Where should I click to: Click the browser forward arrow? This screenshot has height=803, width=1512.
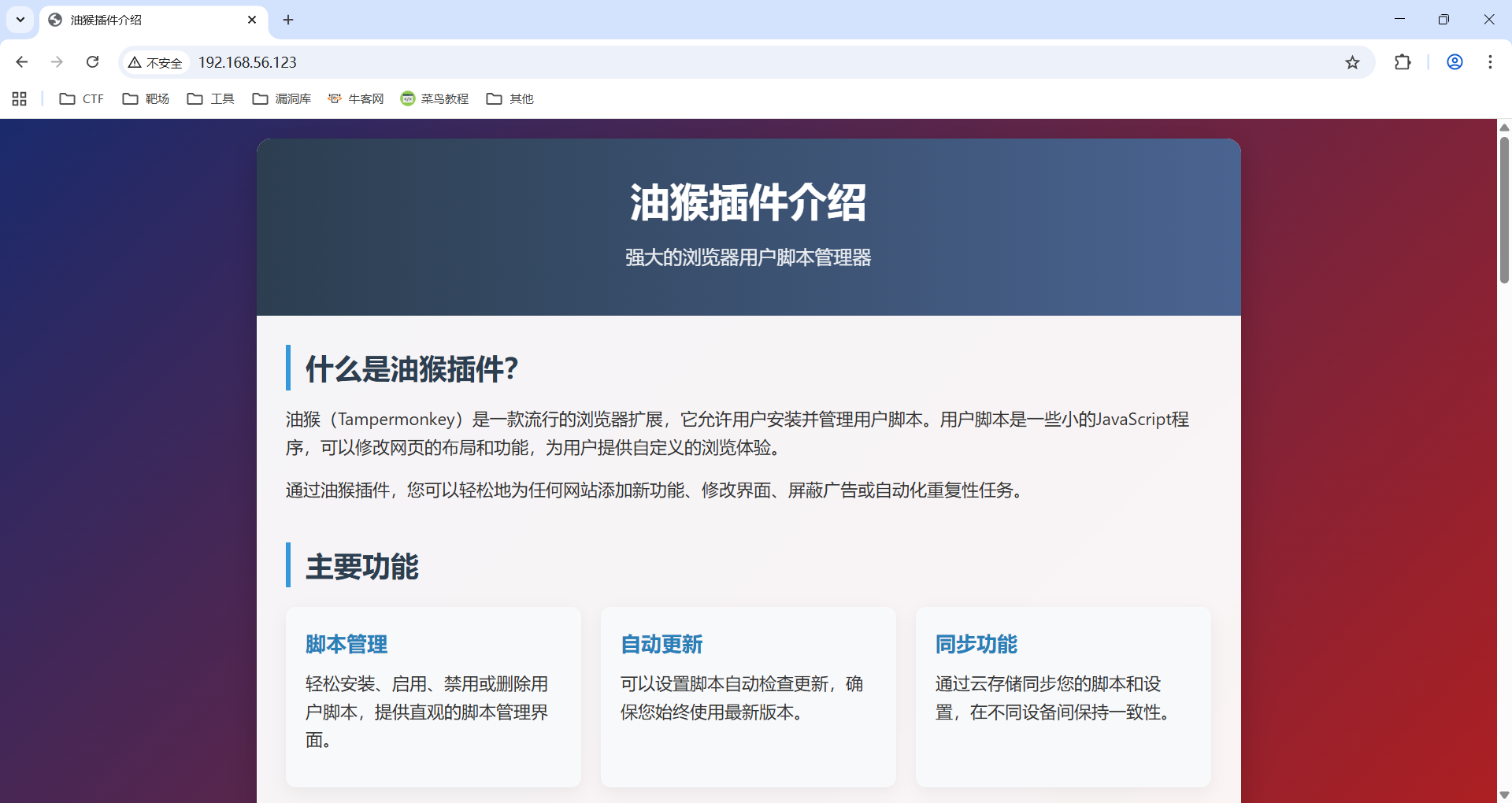pyautogui.click(x=57, y=62)
